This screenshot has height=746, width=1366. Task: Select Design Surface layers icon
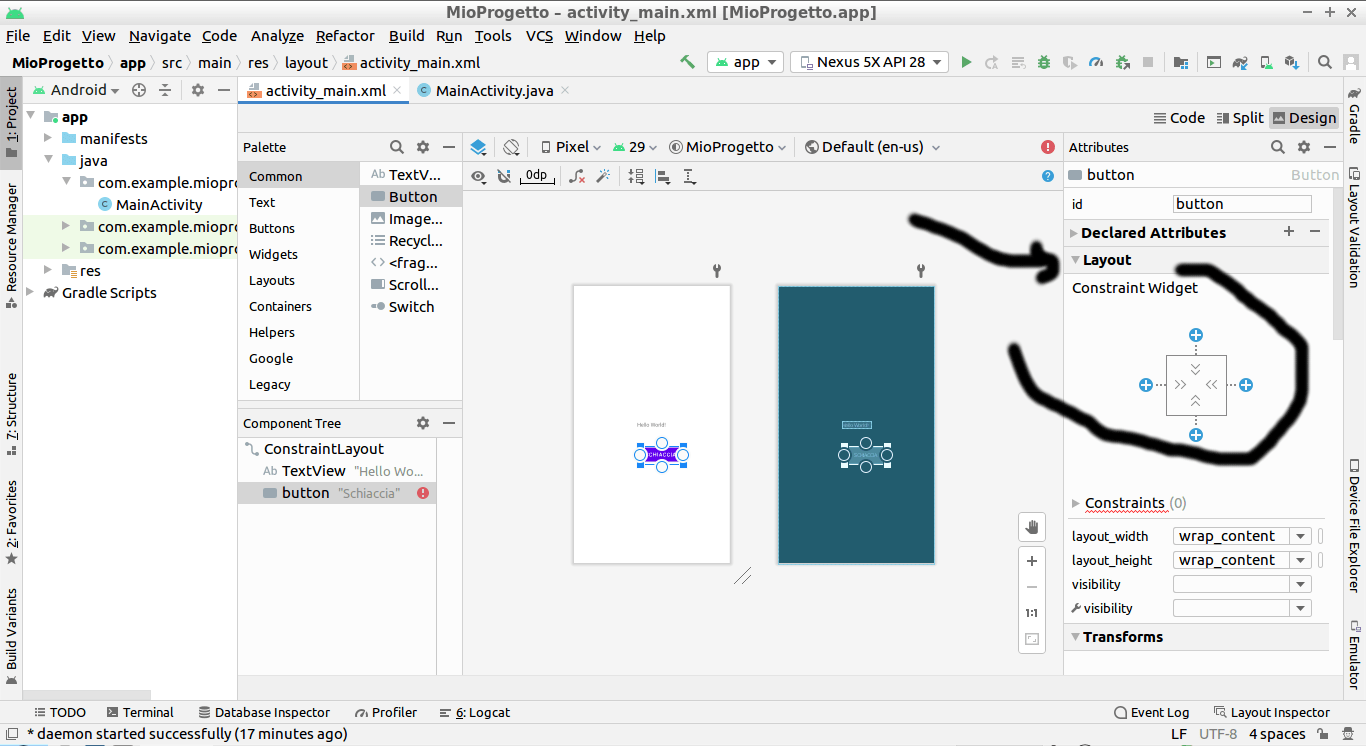click(x=478, y=147)
